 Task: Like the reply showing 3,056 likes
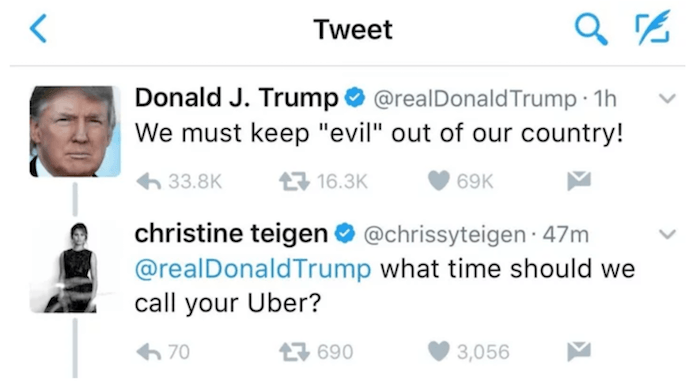pos(438,351)
